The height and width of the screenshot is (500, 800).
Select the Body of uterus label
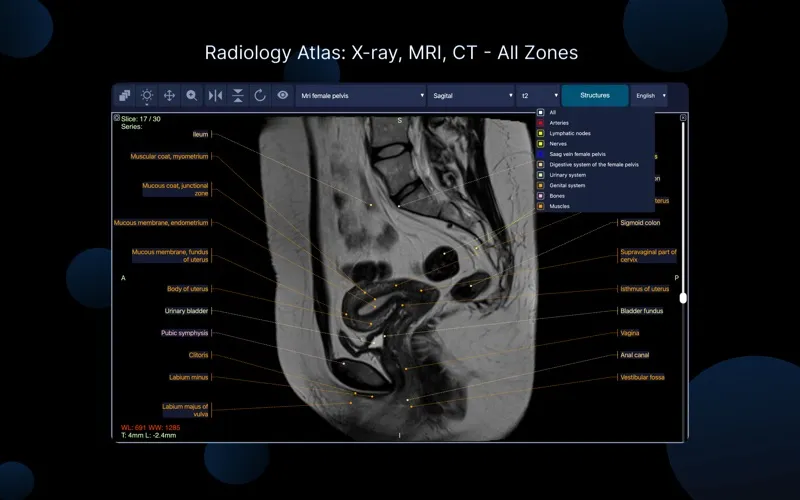pos(187,289)
